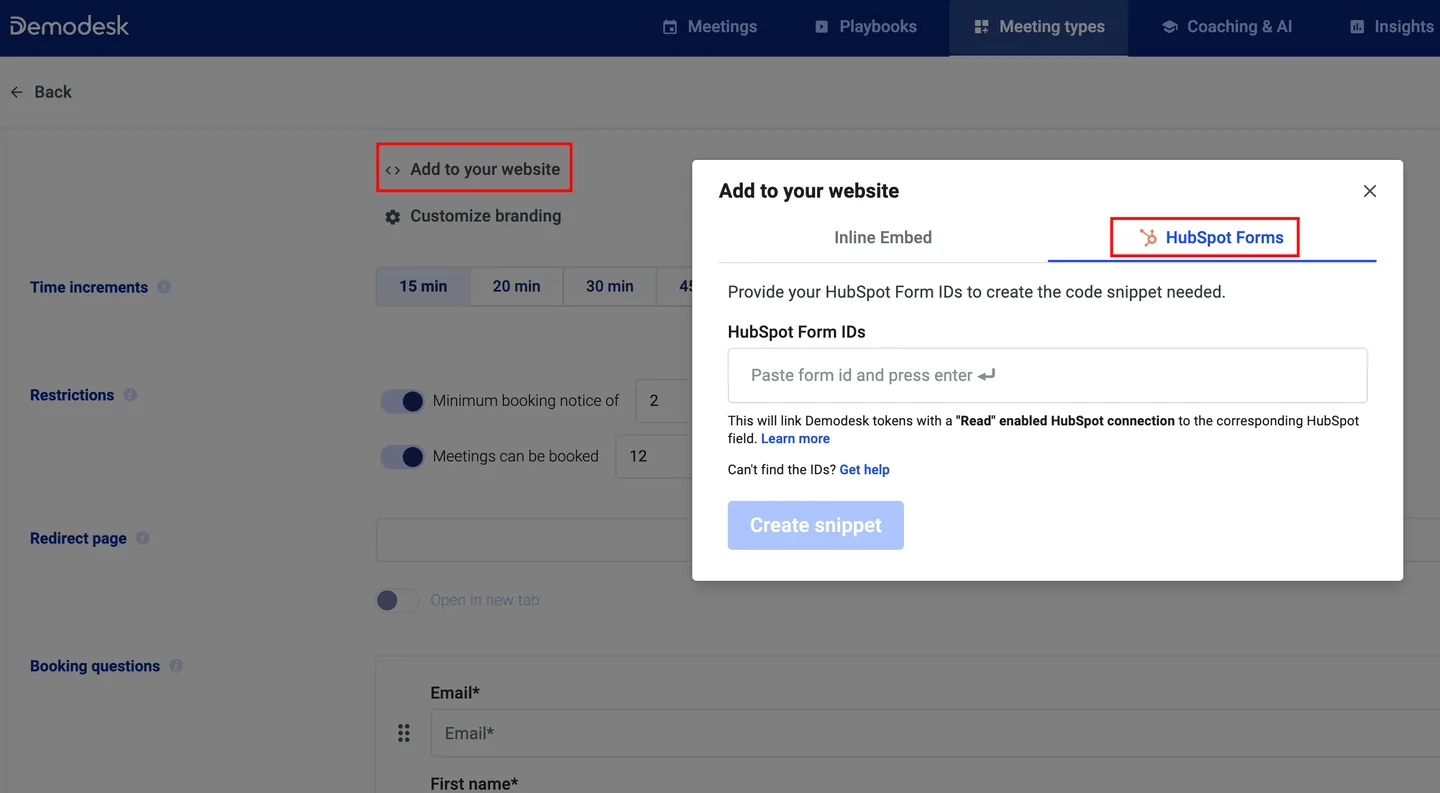
Task: Select the 20 min increment
Action: 516,286
